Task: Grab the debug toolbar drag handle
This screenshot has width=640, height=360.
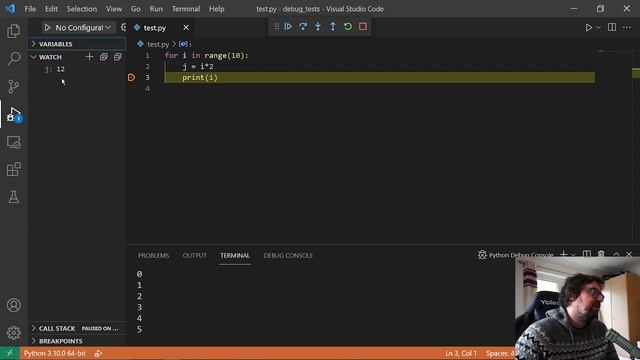Action: pos(277,27)
